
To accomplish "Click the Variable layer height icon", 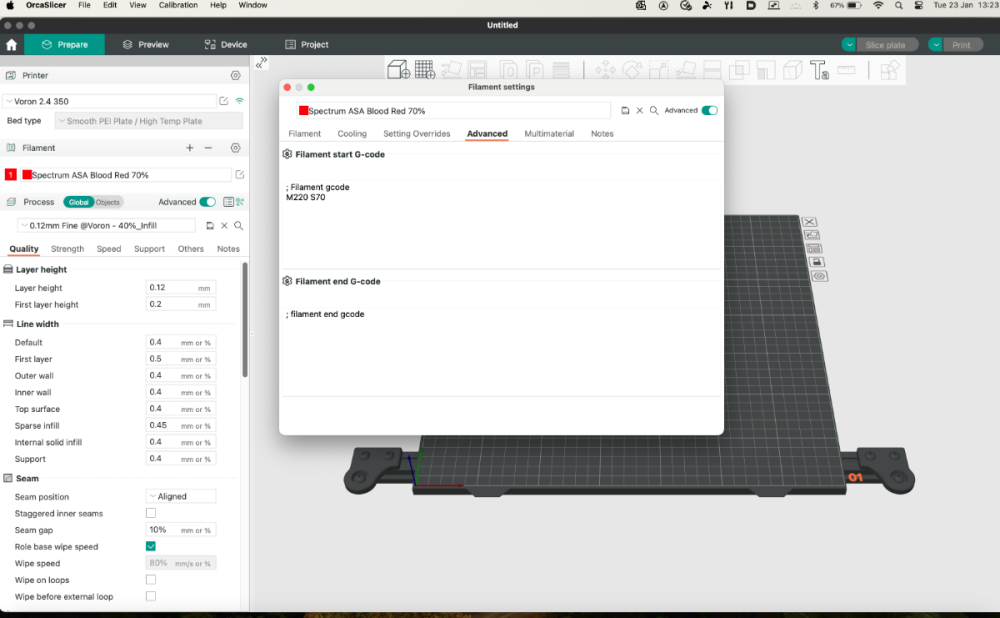I will coord(561,70).
